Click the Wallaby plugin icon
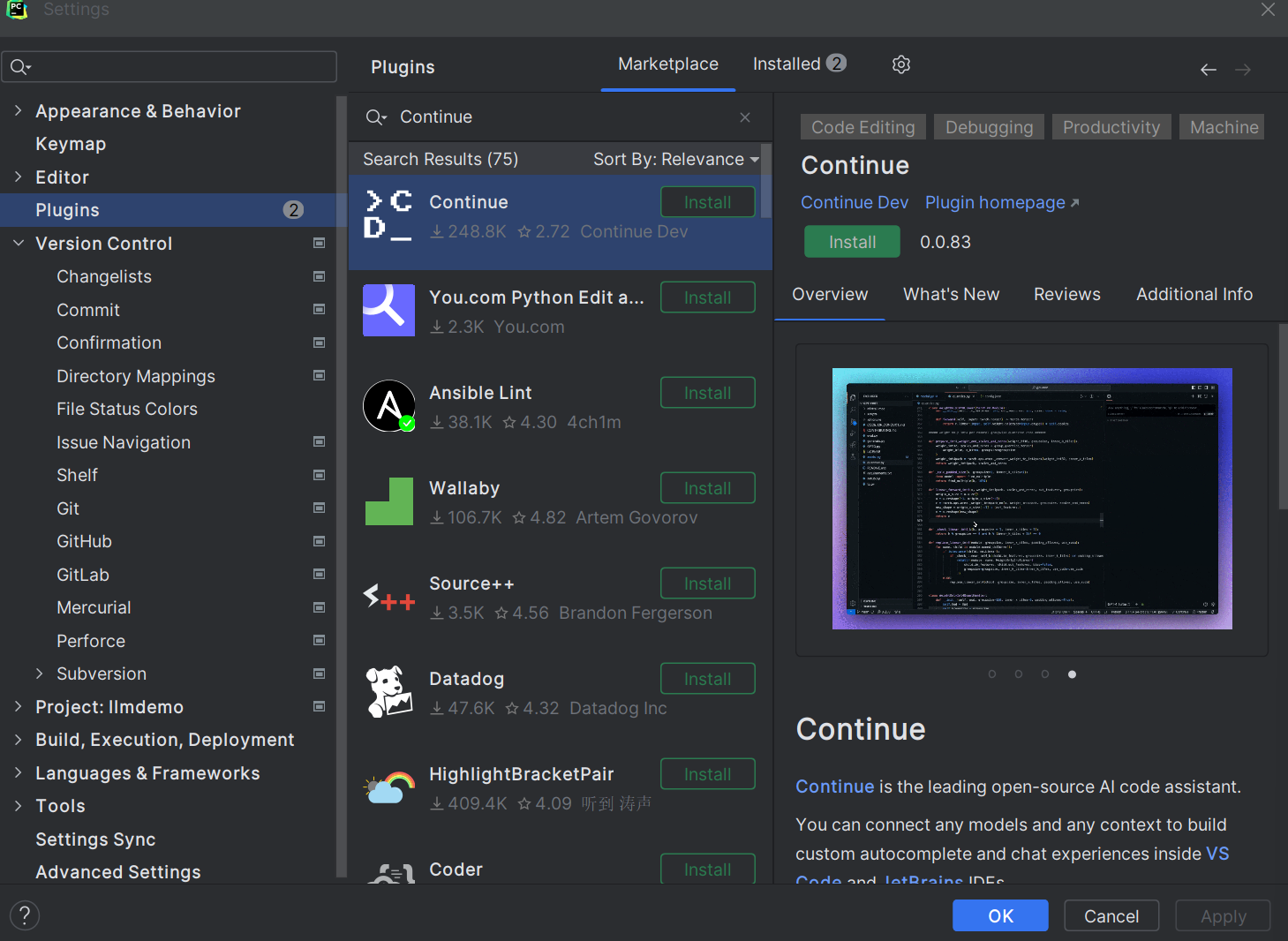The width and height of the screenshot is (1288, 941). point(388,501)
